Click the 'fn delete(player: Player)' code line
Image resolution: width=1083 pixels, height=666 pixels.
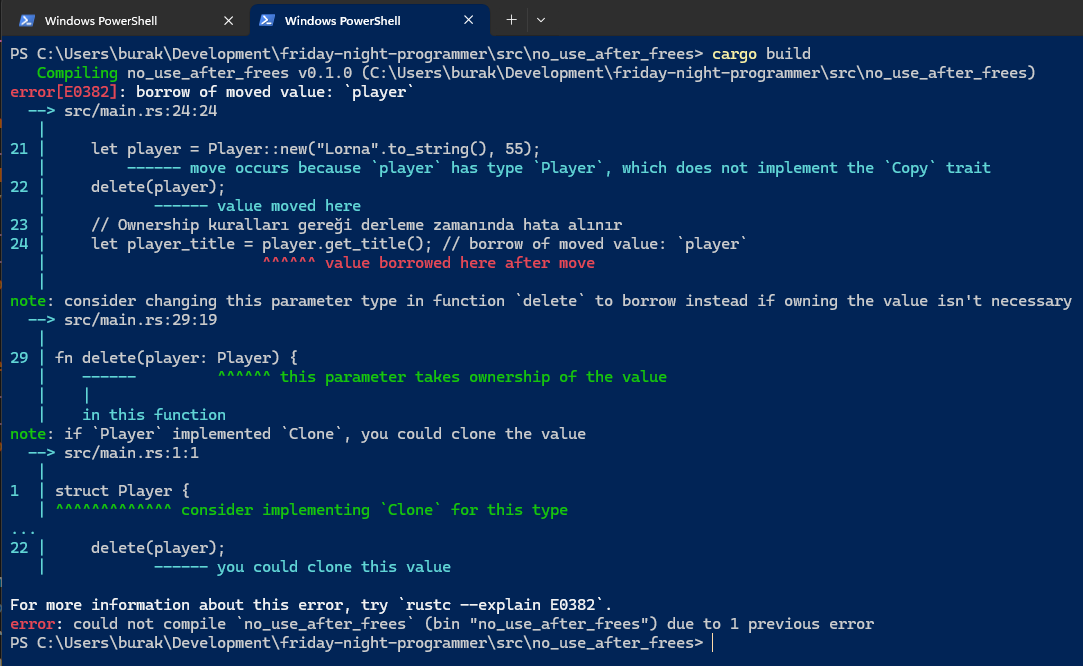coord(176,358)
